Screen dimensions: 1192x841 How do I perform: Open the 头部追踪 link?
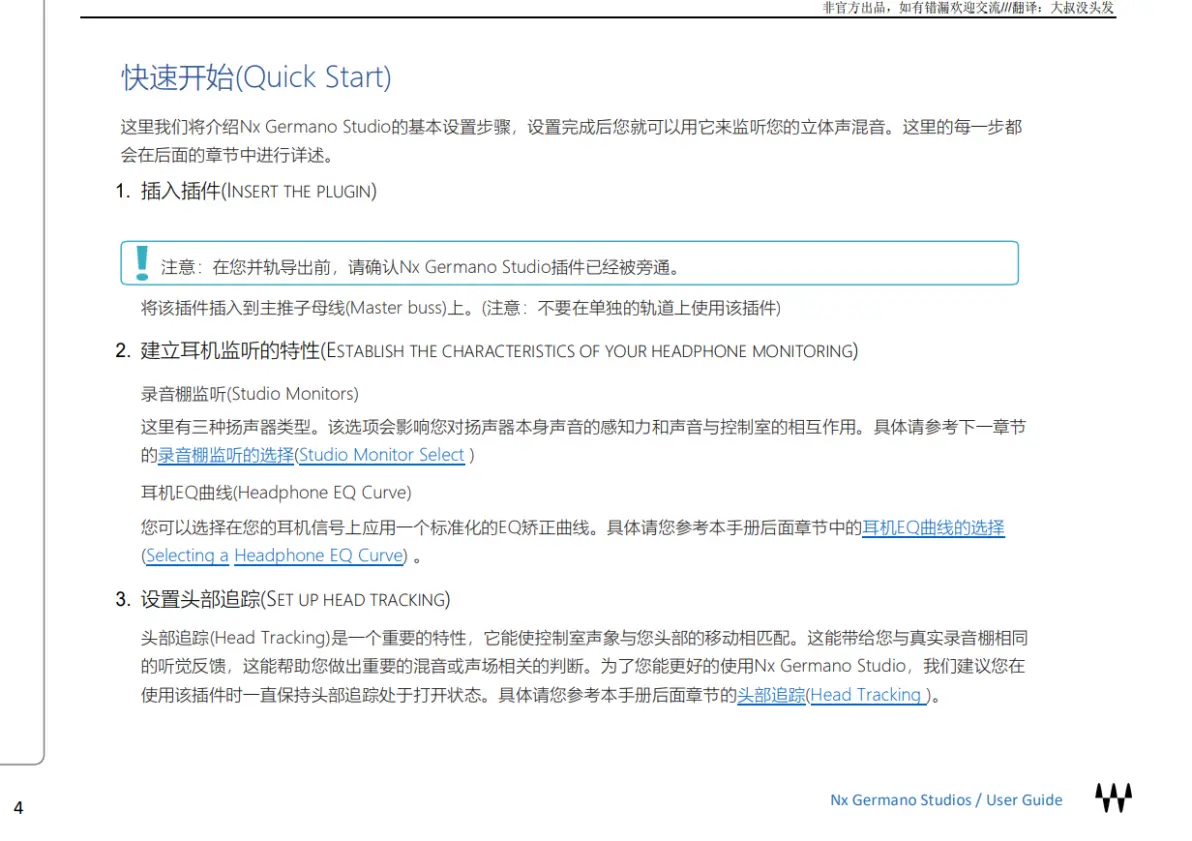771,695
